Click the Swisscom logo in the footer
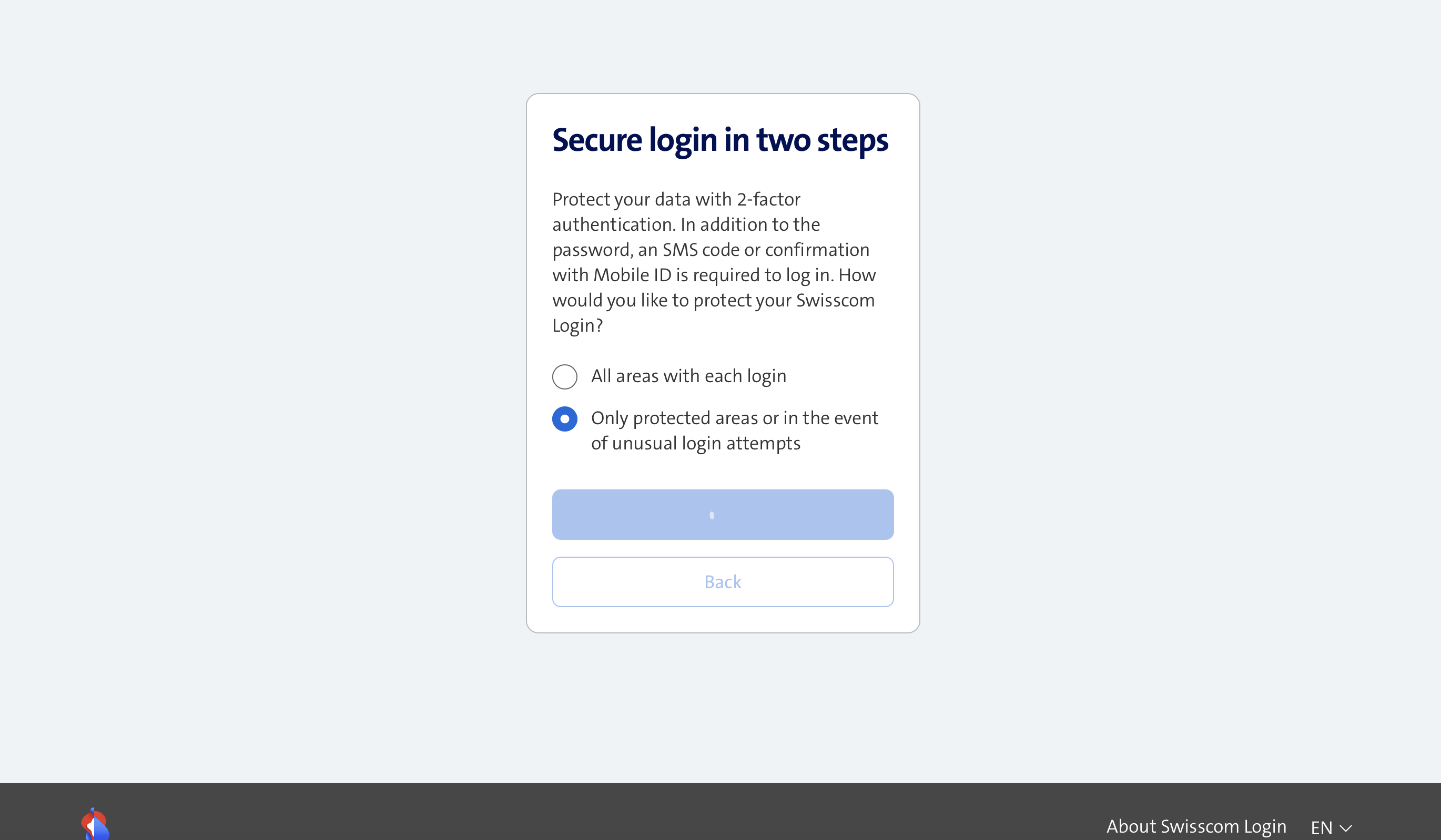1441x840 pixels. point(95,825)
